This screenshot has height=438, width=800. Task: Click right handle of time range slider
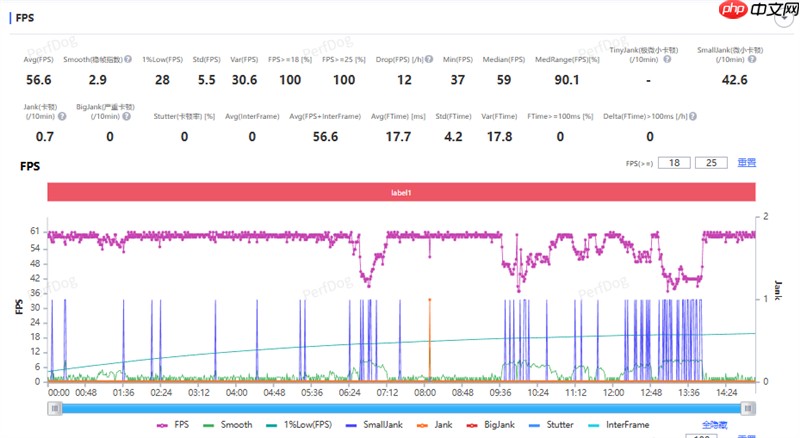[748, 408]
